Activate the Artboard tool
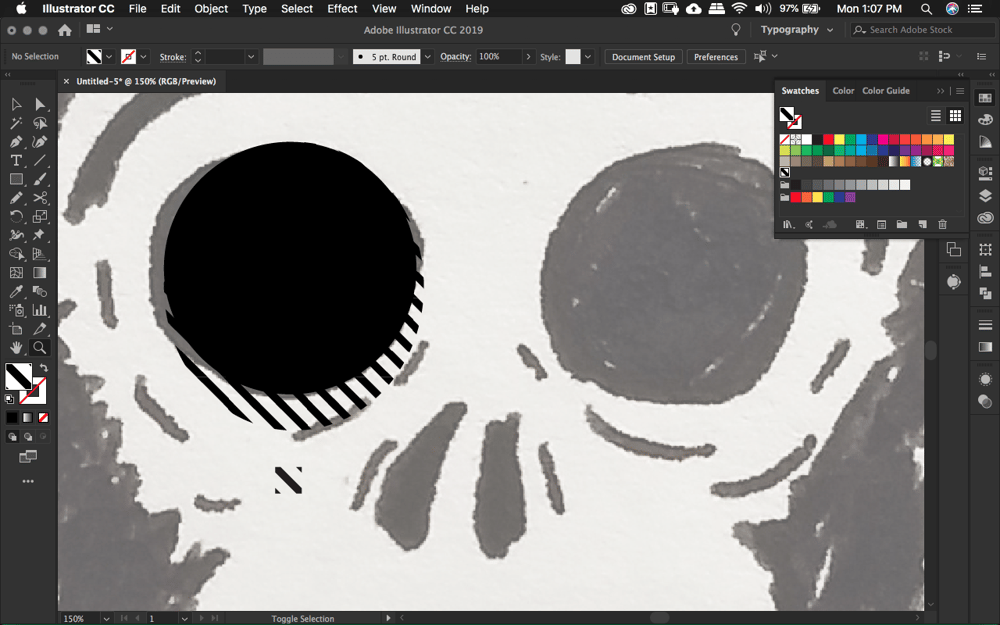1000x625 pixels. [x=16, y=329]
